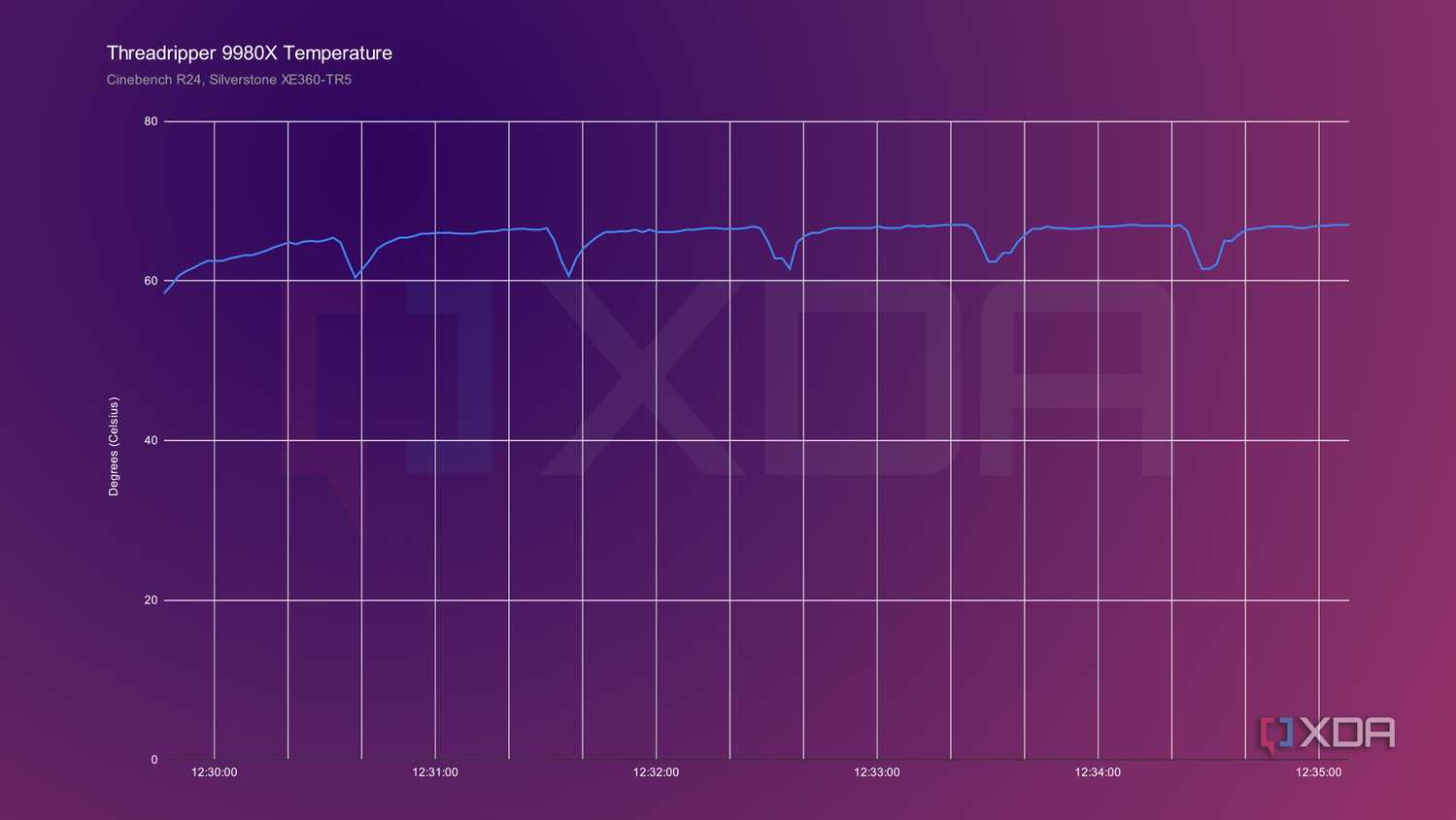Click the x-axis time label 12:35:00
1456x820 pixels.
click(x=1319, y=772)
